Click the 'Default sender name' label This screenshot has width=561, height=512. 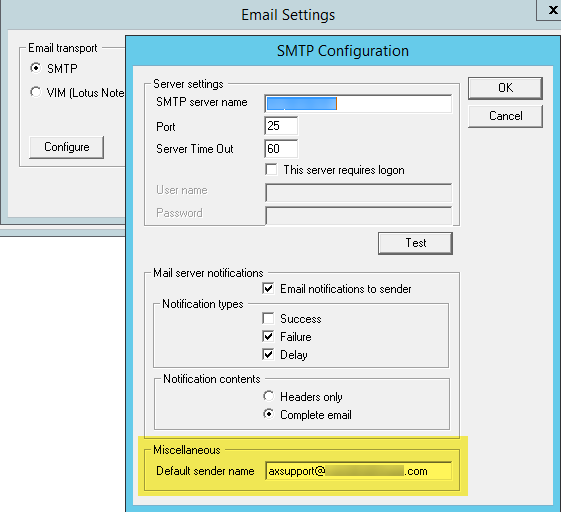(x=205, y=471)
